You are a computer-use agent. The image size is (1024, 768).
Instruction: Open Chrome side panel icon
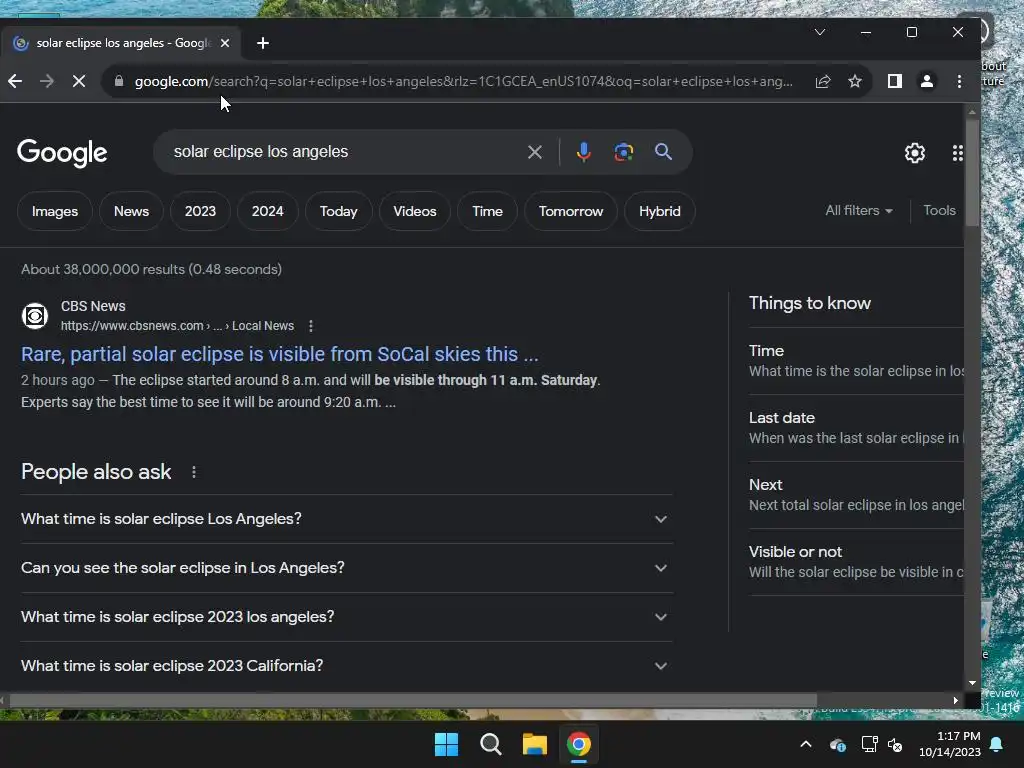click(895, 81)
